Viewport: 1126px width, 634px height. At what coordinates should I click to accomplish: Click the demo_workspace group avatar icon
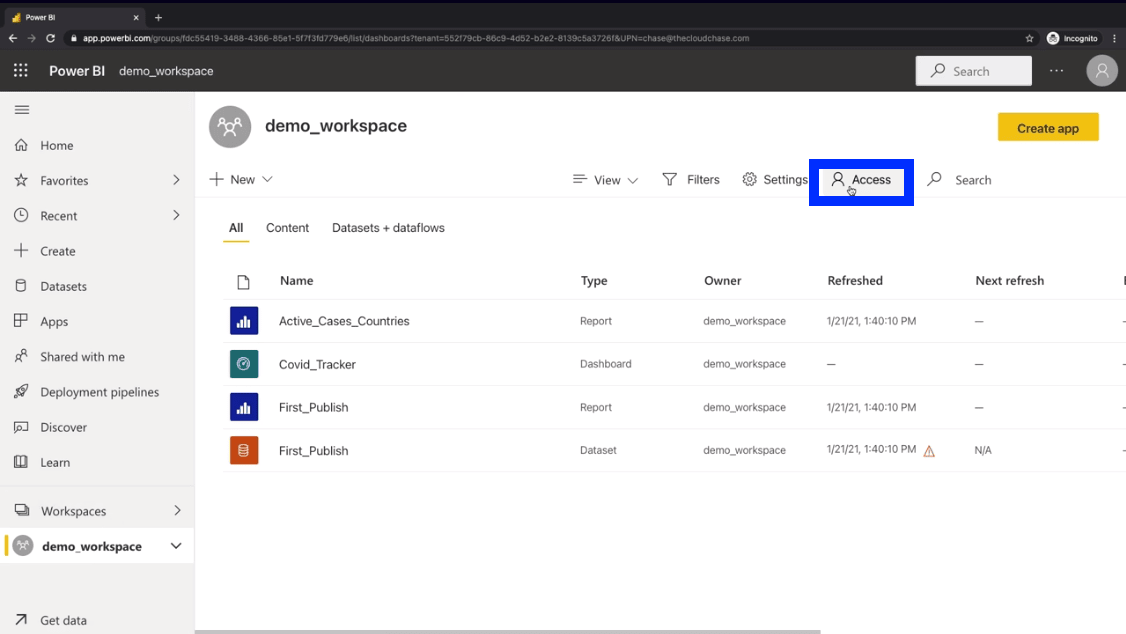click(230, 126)
